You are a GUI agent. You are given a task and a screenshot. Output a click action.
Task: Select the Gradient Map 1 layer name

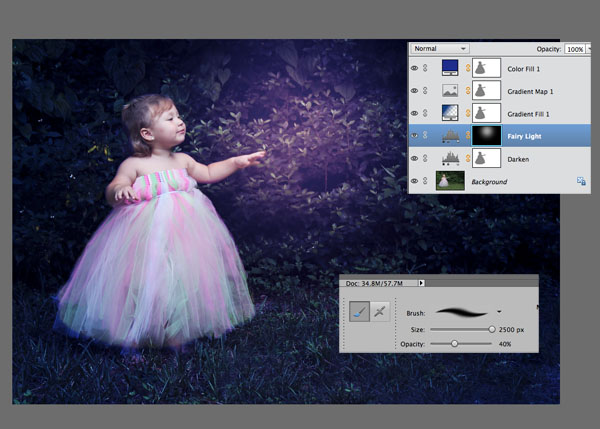point(530,91)
